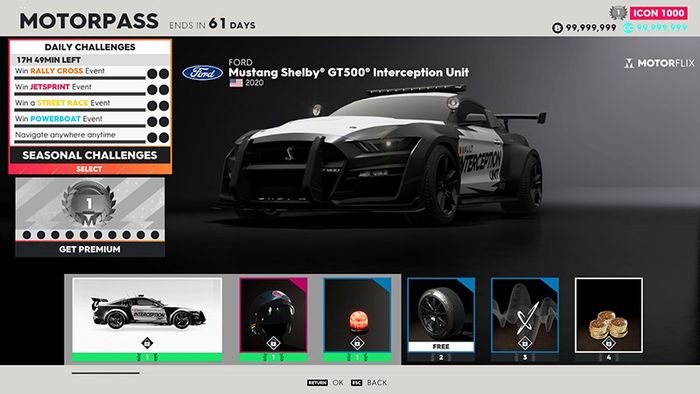700x394 pixels.
Task: Click the Jetsprint challenge progress dots
Action: (x=158, y=90)
